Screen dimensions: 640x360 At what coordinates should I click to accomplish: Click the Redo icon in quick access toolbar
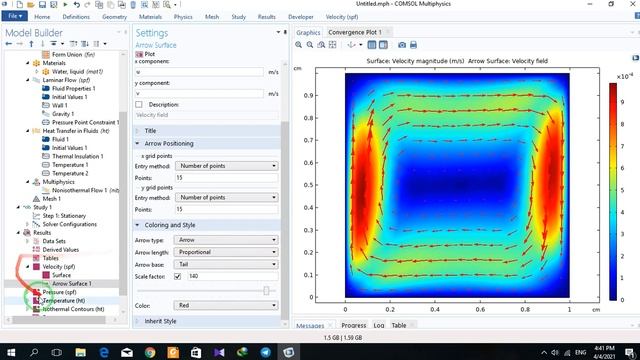click(x=87, y=4)
